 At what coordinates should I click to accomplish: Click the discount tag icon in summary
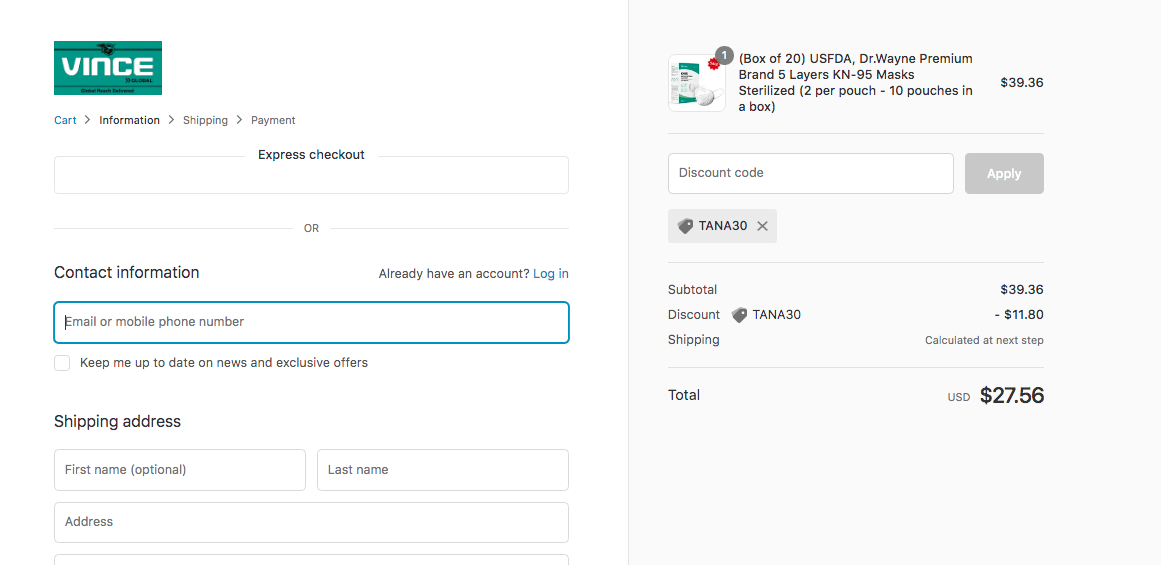coord(739,315)
